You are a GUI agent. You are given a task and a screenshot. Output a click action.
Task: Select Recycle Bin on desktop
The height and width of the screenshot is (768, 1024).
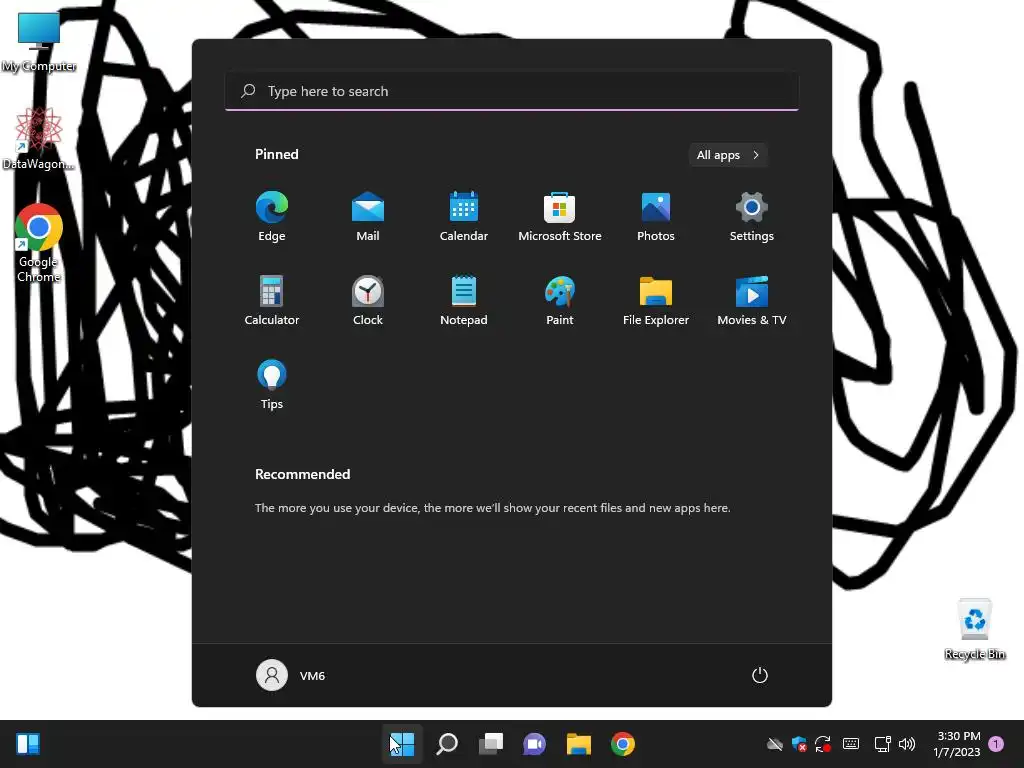tap(974, 630)
